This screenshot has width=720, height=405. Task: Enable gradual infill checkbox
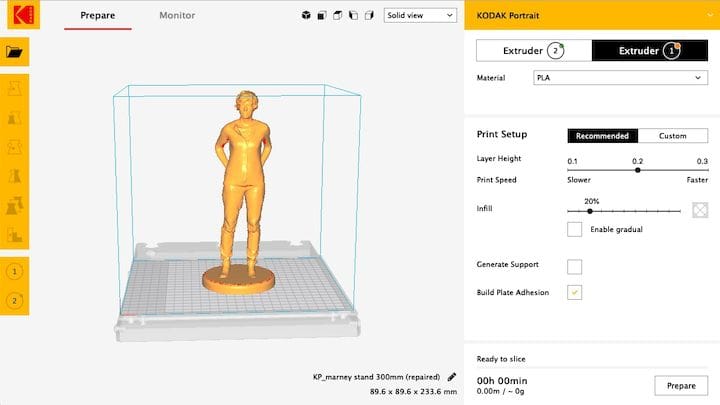[575, 229]
